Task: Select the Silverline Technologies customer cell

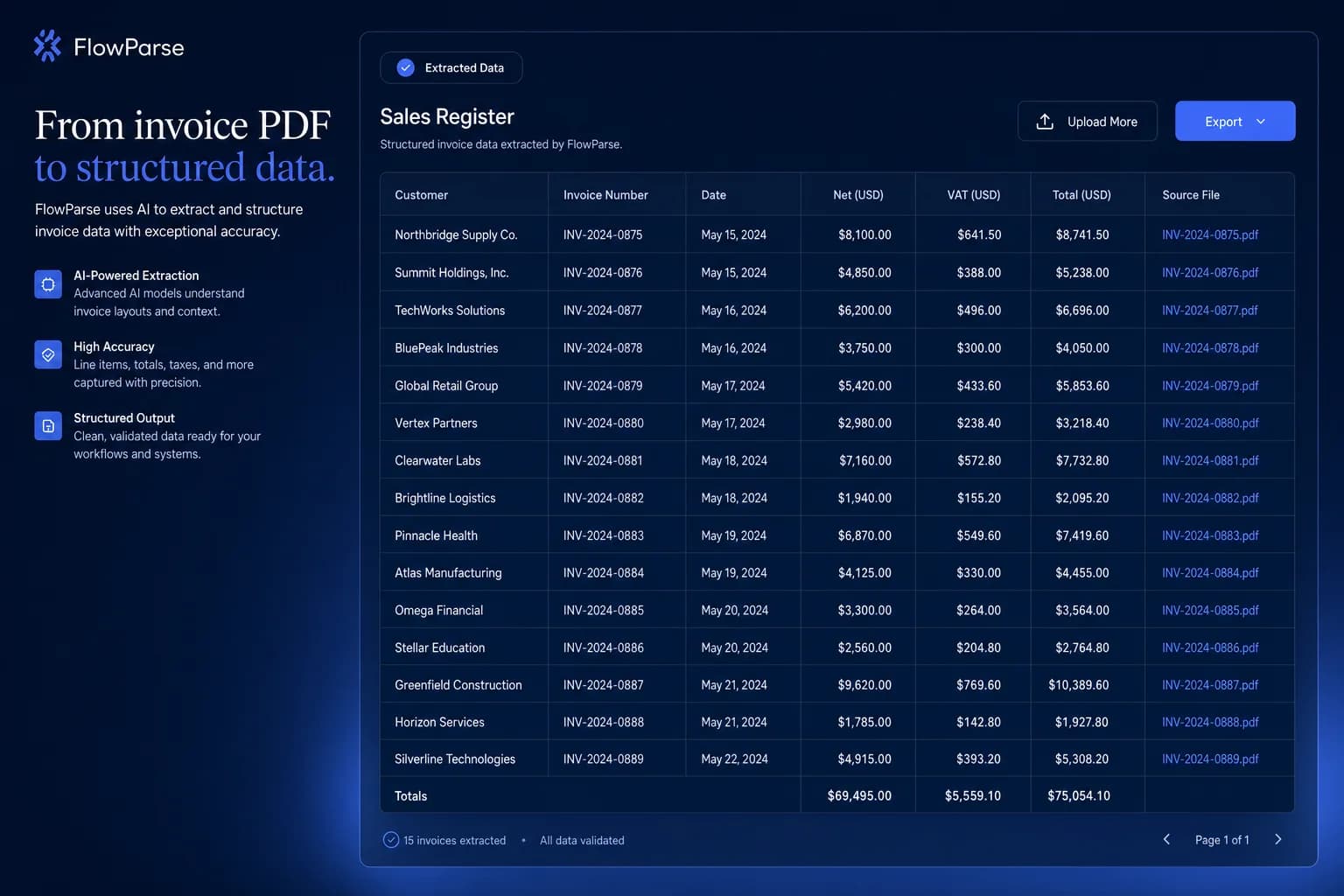Action: click(464, 759)
